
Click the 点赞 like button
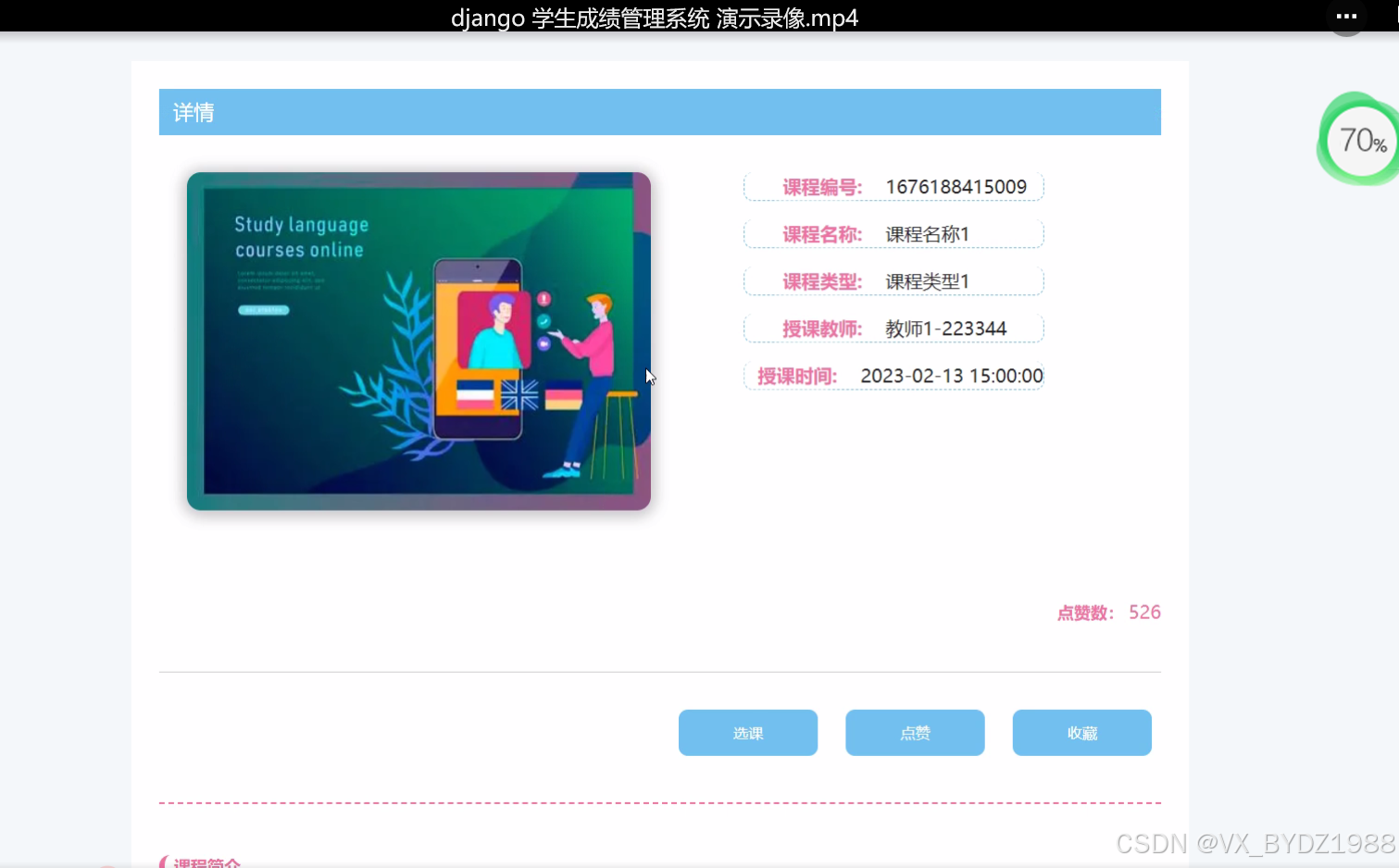point(915,733)
